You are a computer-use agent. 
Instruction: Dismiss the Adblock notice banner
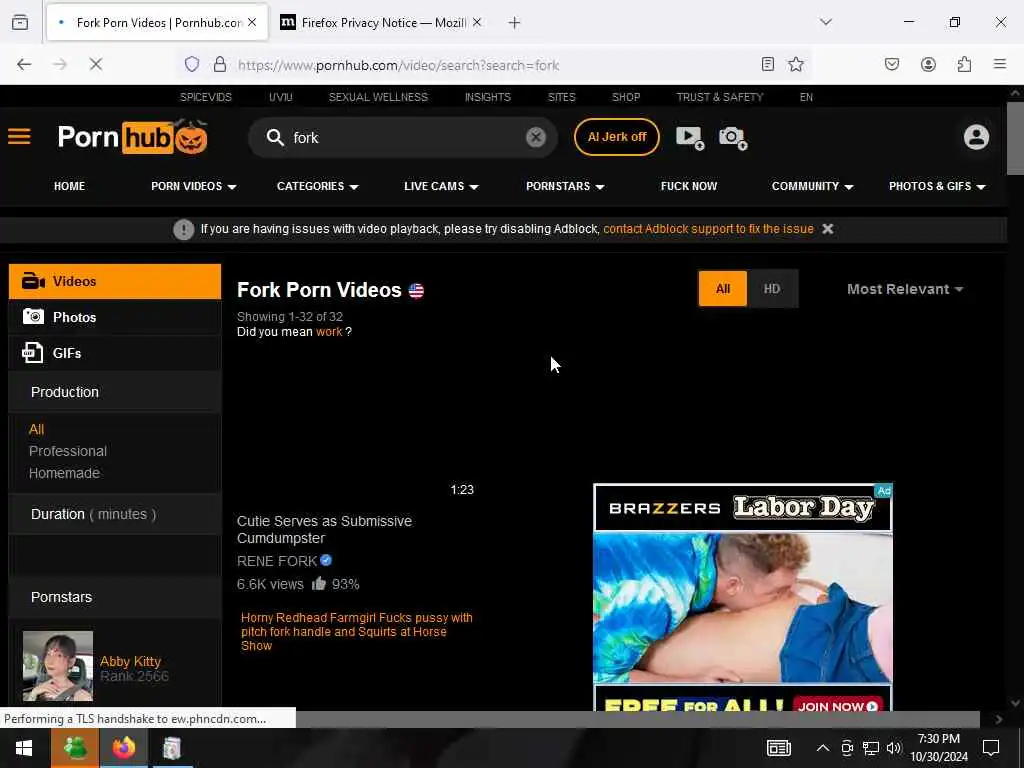click(x=827, y=229)
